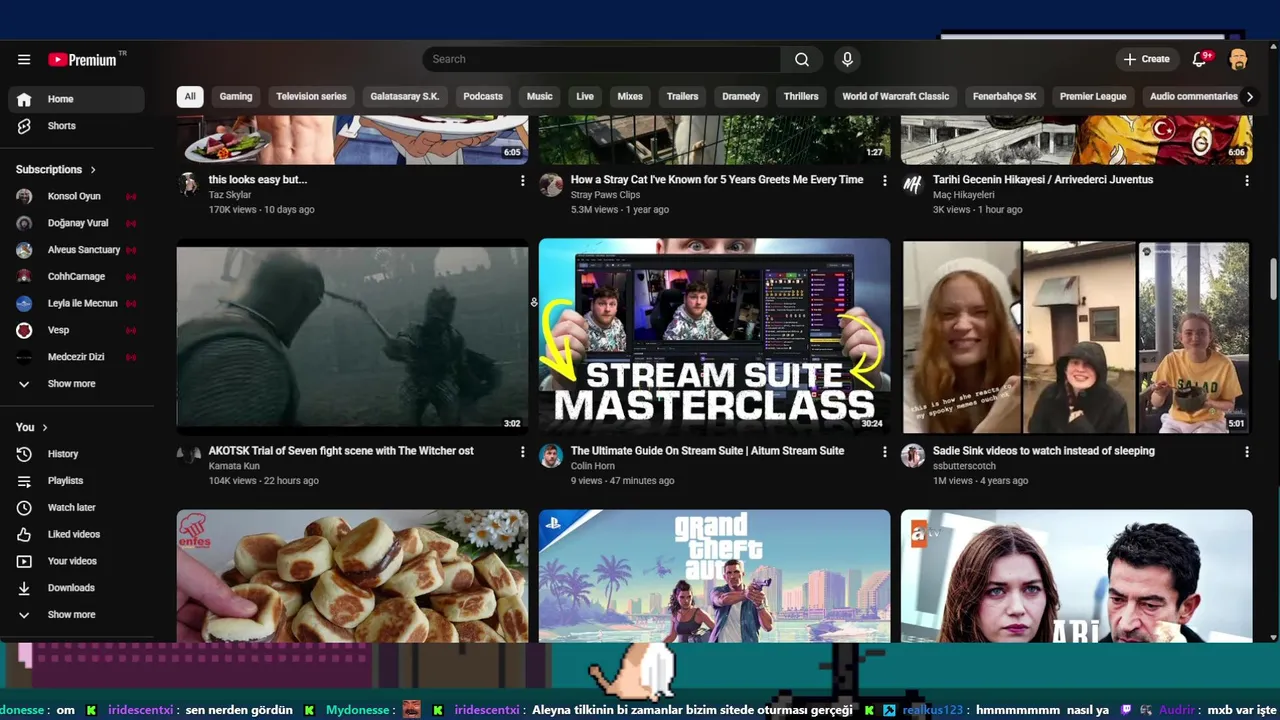The height and width of the screenshot is (720, 1280).
Task: Click the Create button
Action: pyautogui.click(x=1146, y=60)
